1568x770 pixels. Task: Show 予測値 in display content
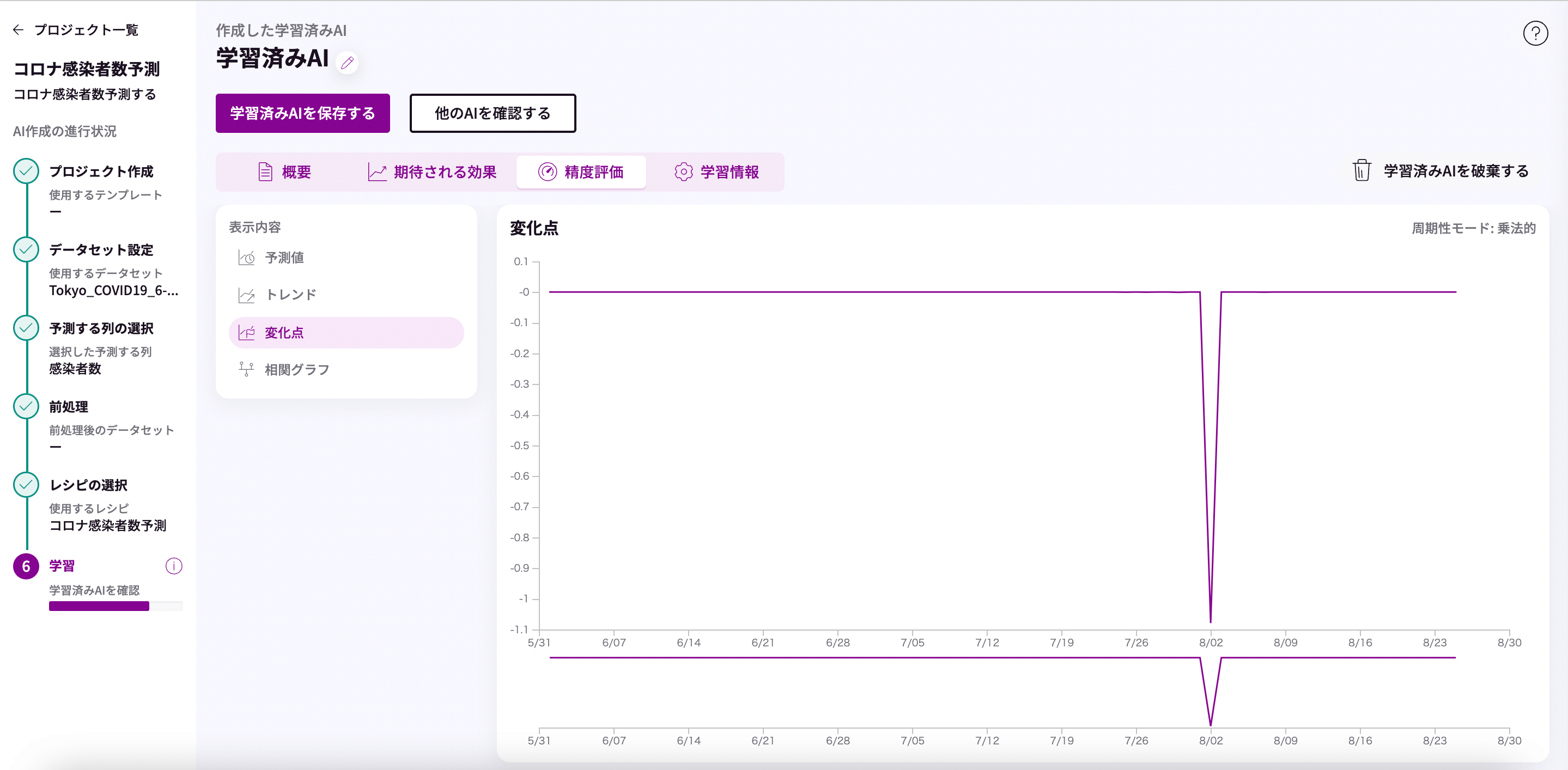[347, 258]
